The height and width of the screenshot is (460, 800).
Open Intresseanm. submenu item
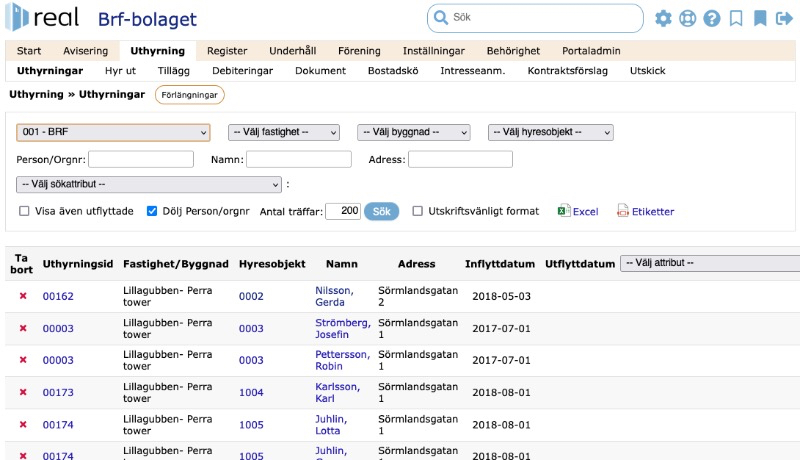pos(472,70)
